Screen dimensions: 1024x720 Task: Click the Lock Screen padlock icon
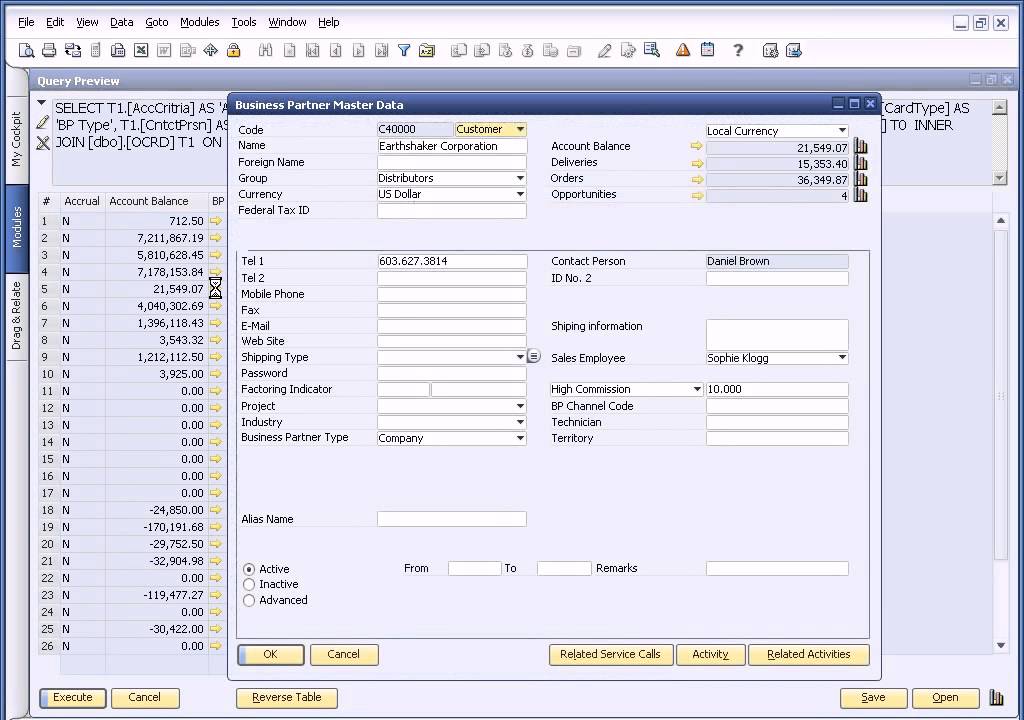[x=233, y=50]
